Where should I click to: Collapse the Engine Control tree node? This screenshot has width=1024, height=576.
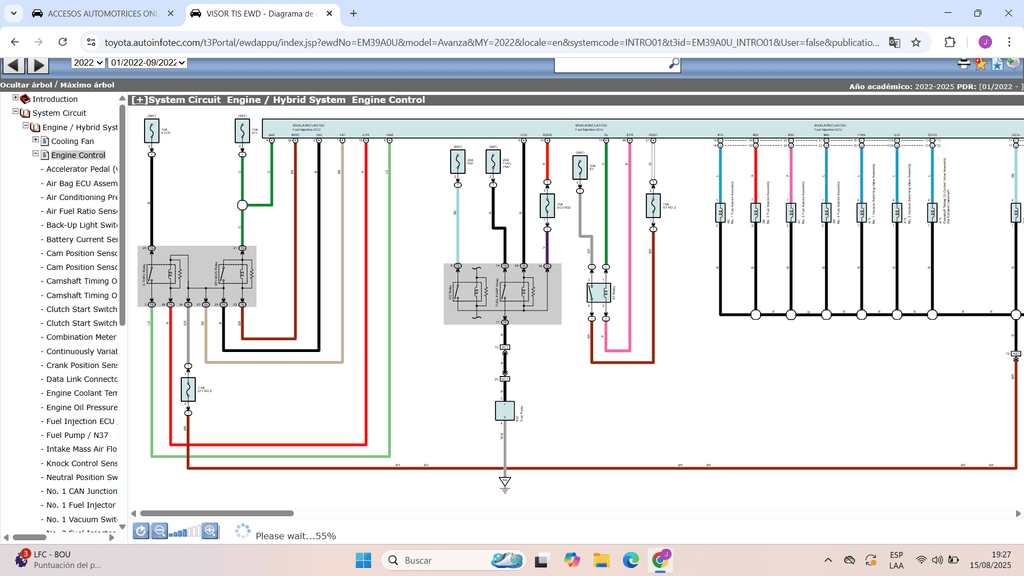[x=35, y=155]
